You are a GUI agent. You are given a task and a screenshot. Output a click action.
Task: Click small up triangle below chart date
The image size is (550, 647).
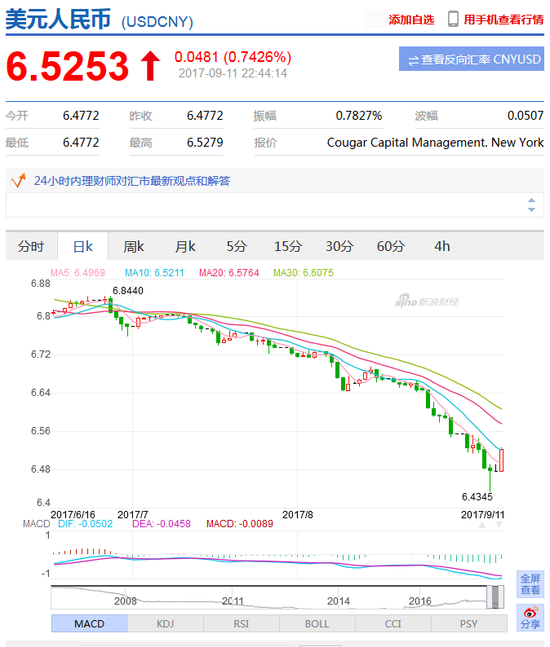pos(482,525)
